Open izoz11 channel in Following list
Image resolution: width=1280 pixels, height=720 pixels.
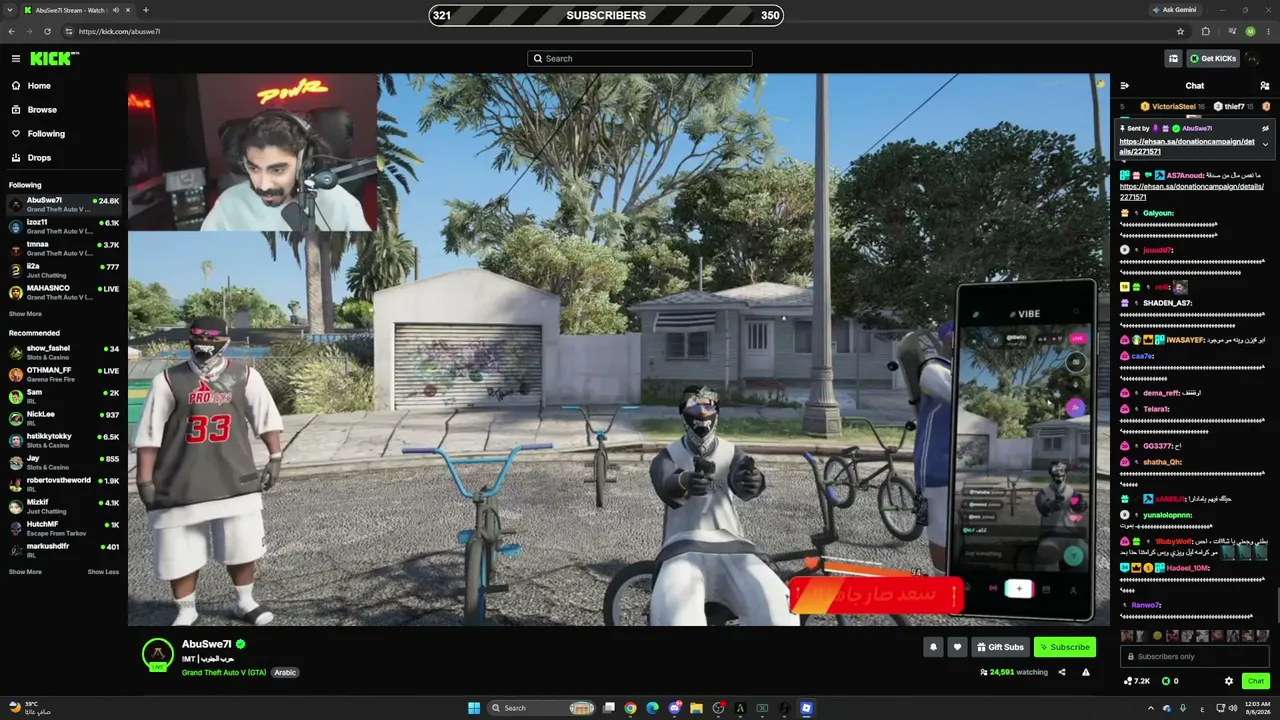tap(63, 227)
